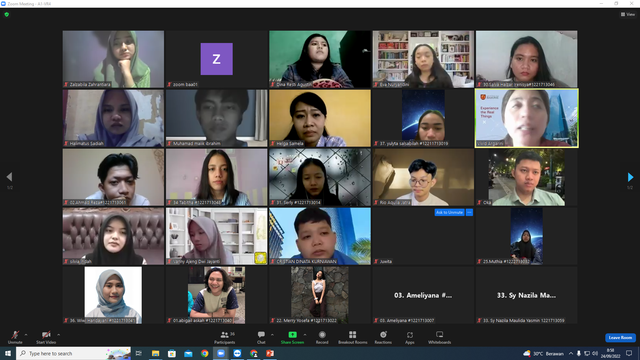Click the taskbar search box
Viewport: 640px width, 360px height.
click(73, 353)
